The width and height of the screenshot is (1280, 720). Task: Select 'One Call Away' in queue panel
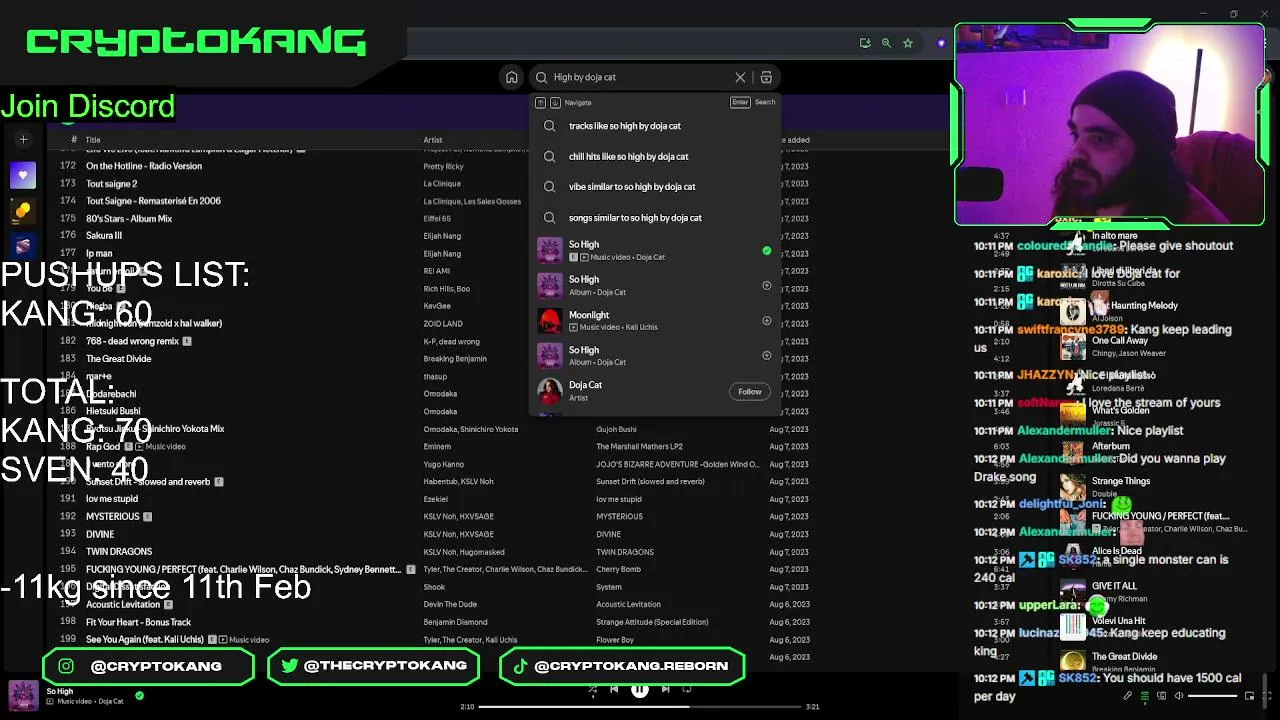point(1120,341)
